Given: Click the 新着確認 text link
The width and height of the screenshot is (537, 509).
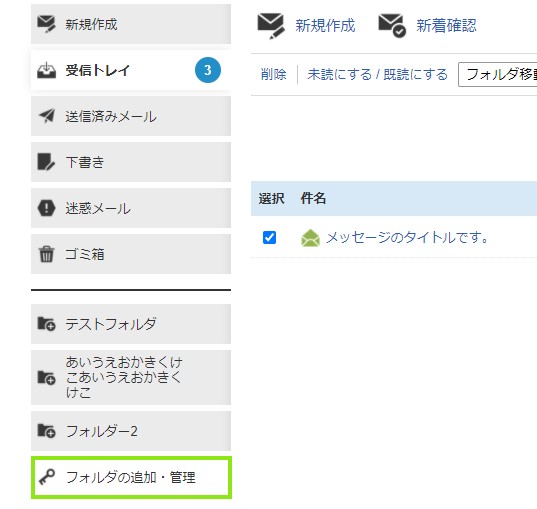Looking at the screenshot, I should click(446, 26).
